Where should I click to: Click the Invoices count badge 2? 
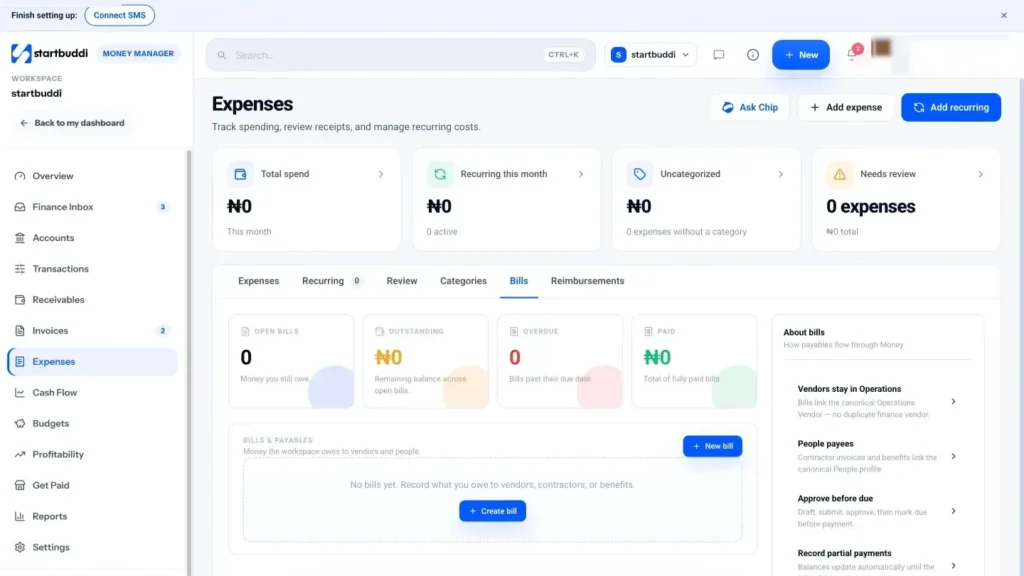[163, 330]
